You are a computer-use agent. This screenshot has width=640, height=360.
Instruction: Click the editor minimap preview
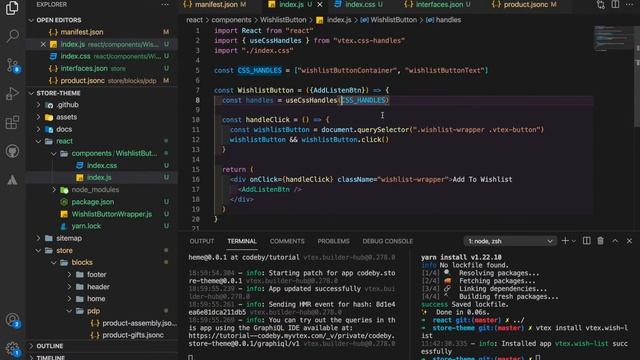(x=613, y=39)
